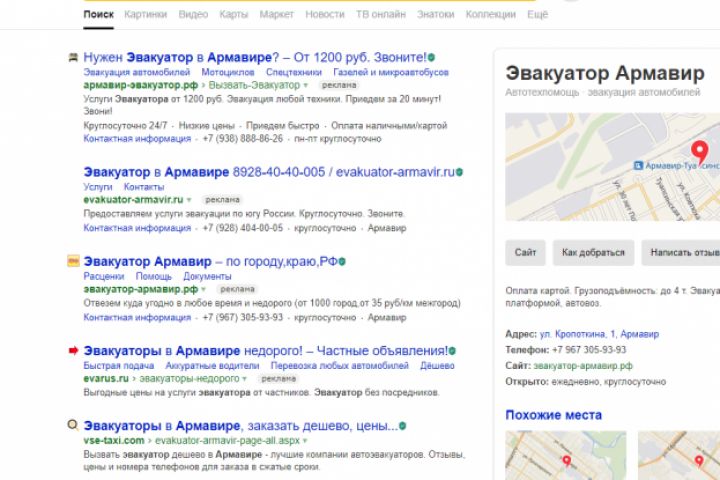
Task: Click the green badge after 'по городу,краю,РФ' title
Action: 342,261
